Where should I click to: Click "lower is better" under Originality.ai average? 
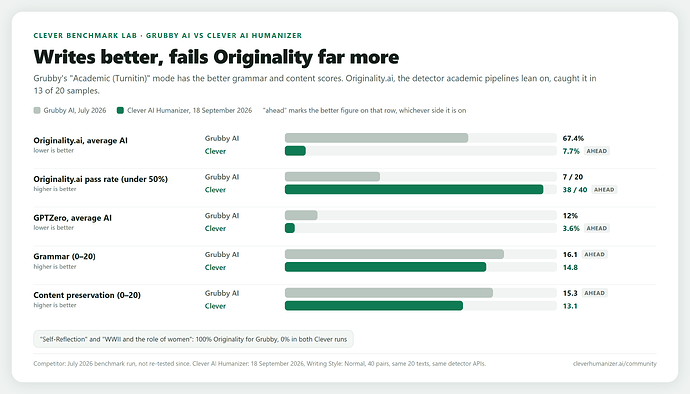pyautogui.click(x=54, y=151)
